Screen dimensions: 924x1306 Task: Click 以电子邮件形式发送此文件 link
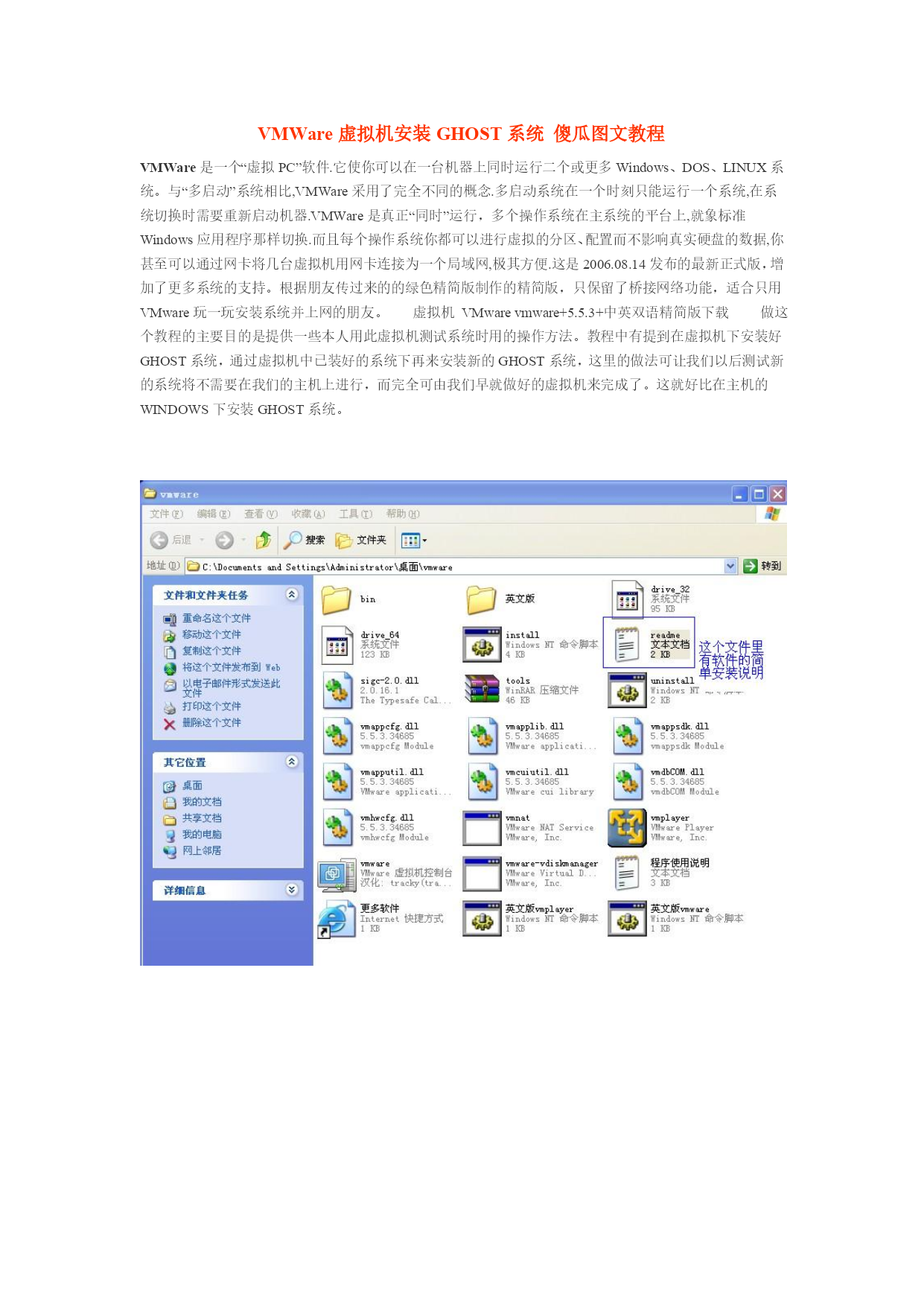(x=232, y=688)
